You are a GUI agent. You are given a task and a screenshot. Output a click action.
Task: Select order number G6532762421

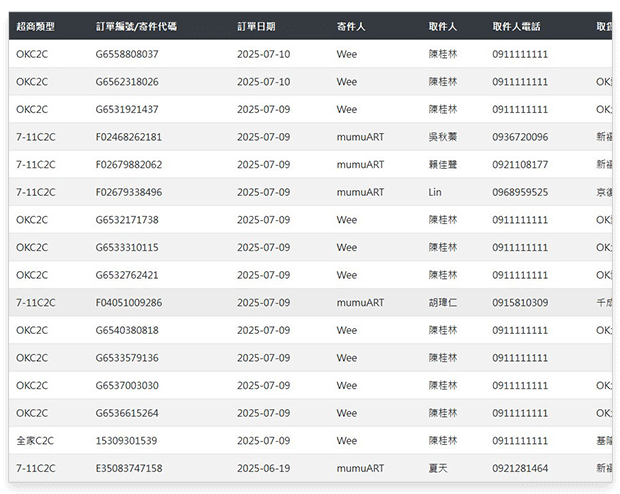point(127,275)
